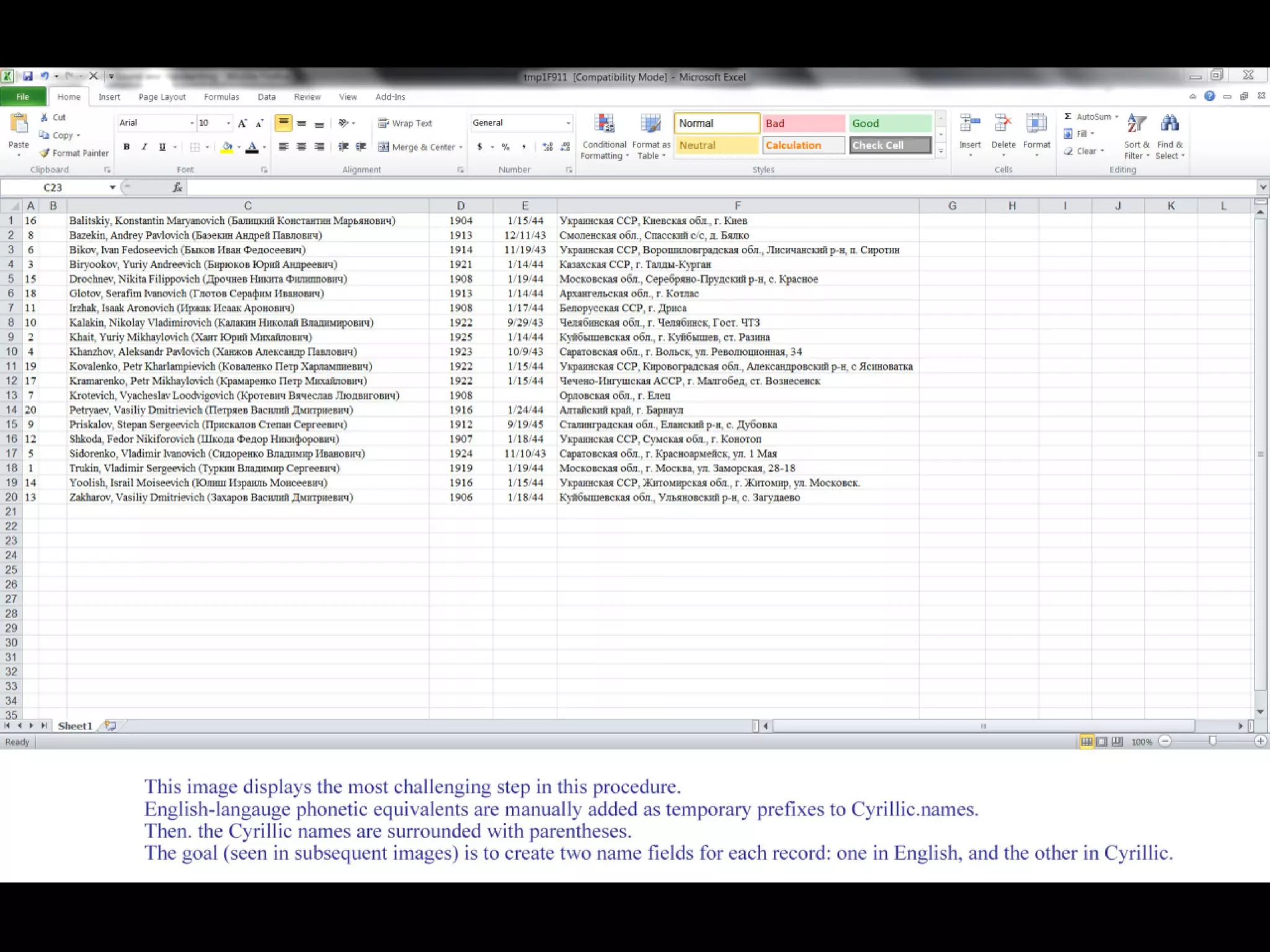Open the Name Box dropdown arrow
The image size is (1270, 952).
coord(112,187)
